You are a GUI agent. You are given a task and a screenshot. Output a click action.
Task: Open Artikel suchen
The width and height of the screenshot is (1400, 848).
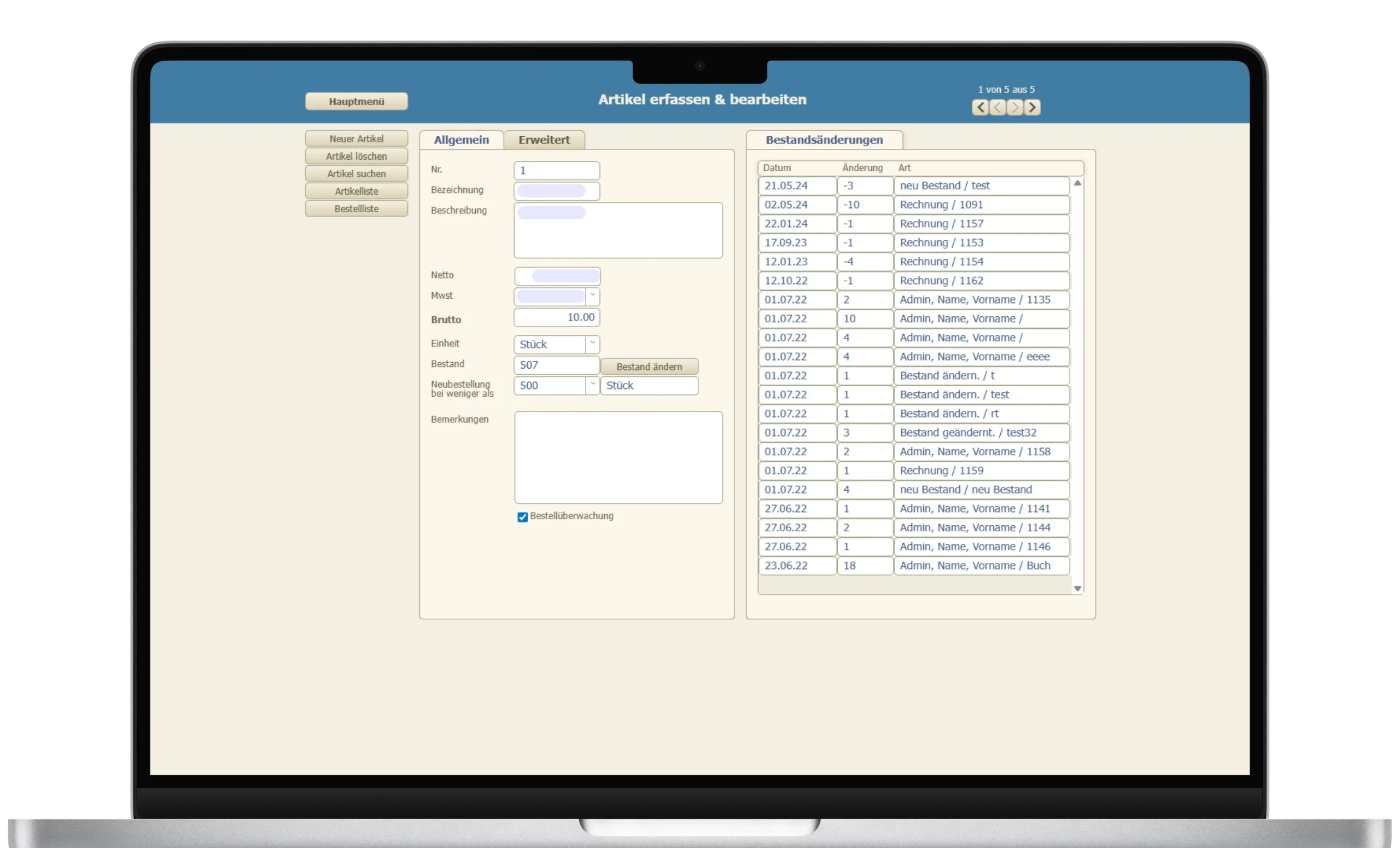pos(356,174)
